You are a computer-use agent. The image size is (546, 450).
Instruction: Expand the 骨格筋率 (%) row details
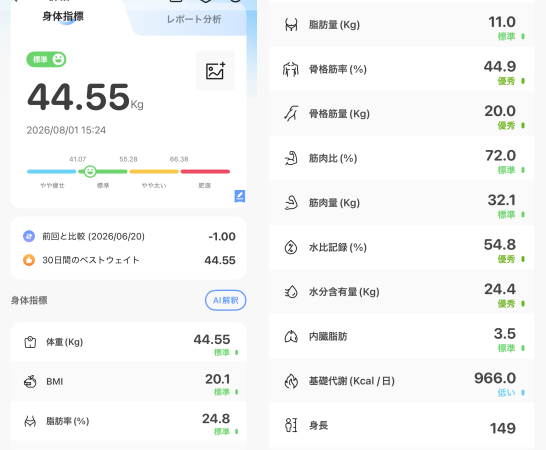coord(401,69)
